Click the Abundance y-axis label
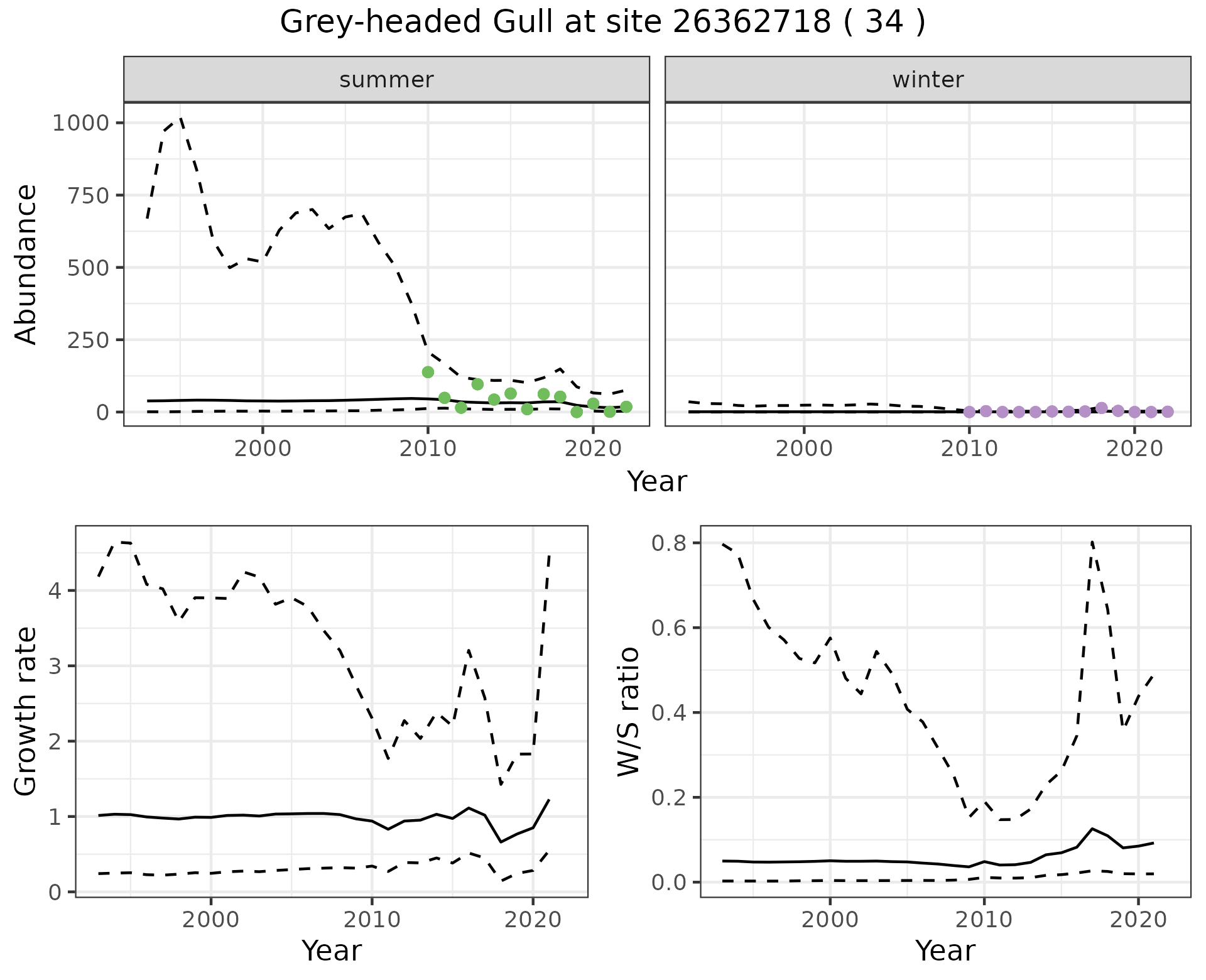 point(26,264)
